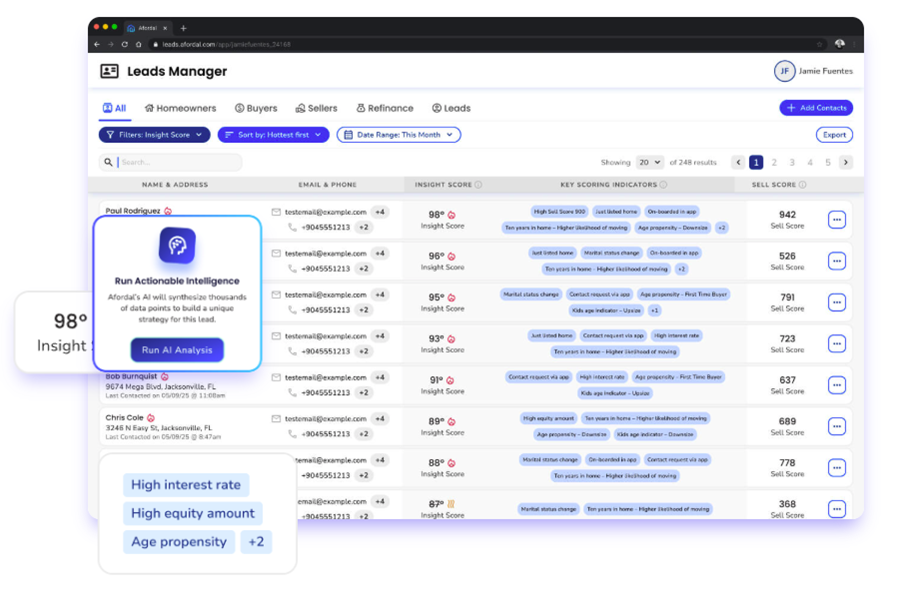This screenshot has height=594, width=900.
Task: Click the Name & Address column header
Action: pyautogui.click(x=175, y=185)
